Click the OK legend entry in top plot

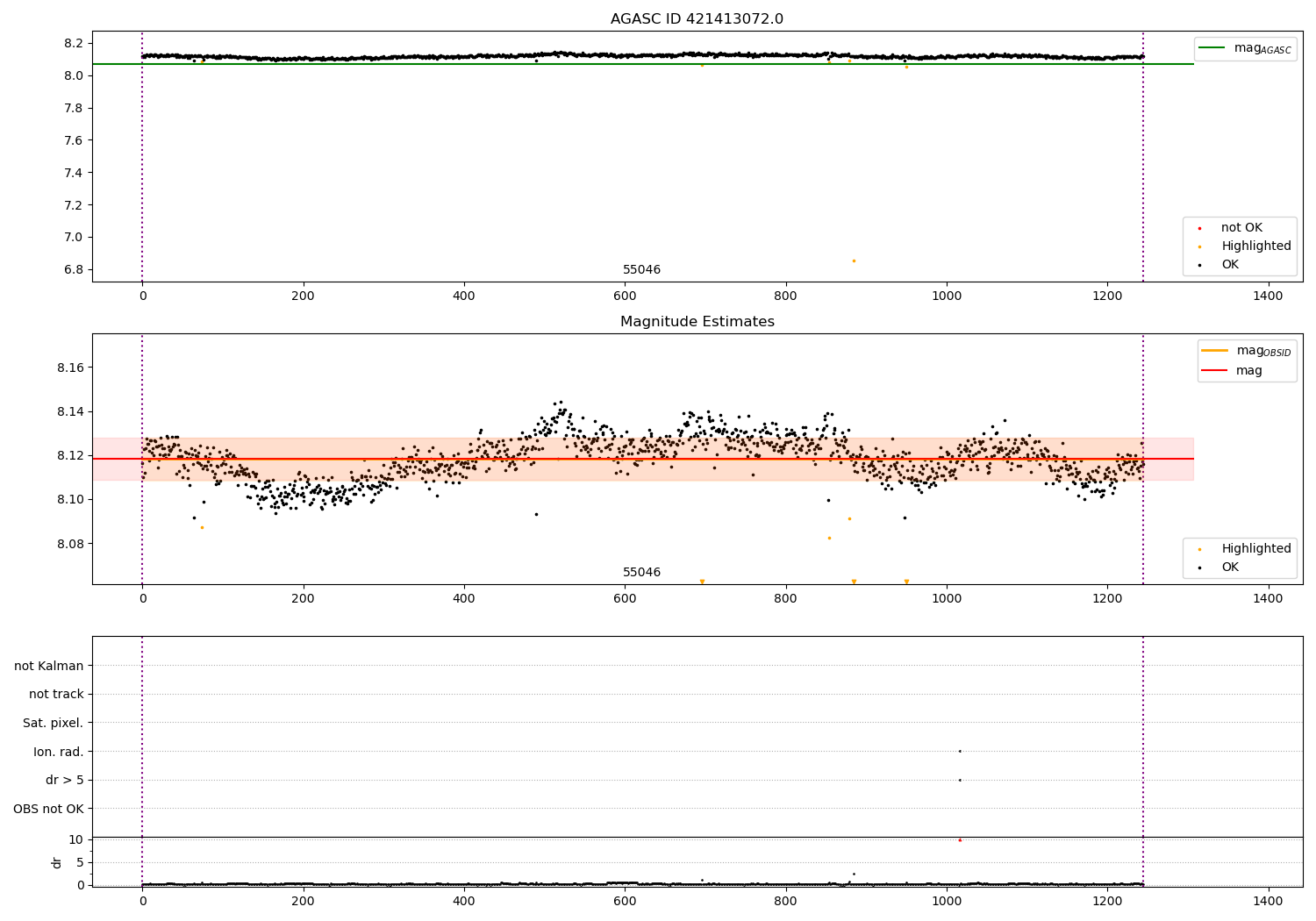pyautogui.click(x=1219, y=265)
